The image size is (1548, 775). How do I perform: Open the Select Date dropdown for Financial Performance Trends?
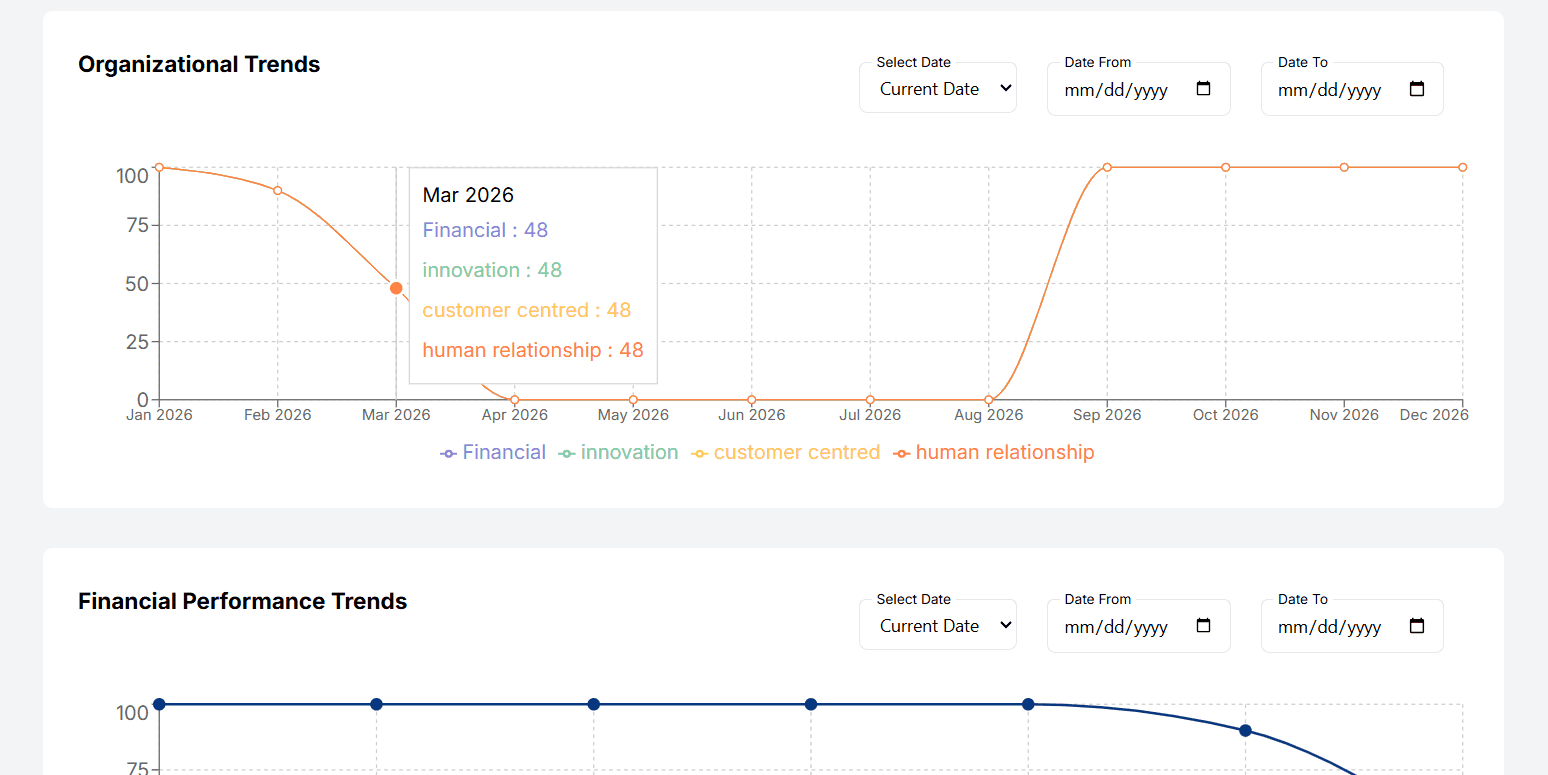point(937,624)
